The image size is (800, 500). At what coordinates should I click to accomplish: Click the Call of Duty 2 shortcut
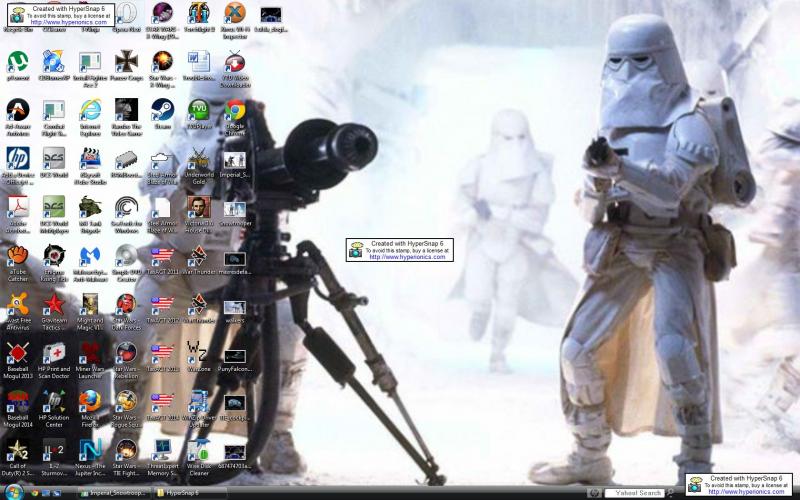(x=18, y=457)
